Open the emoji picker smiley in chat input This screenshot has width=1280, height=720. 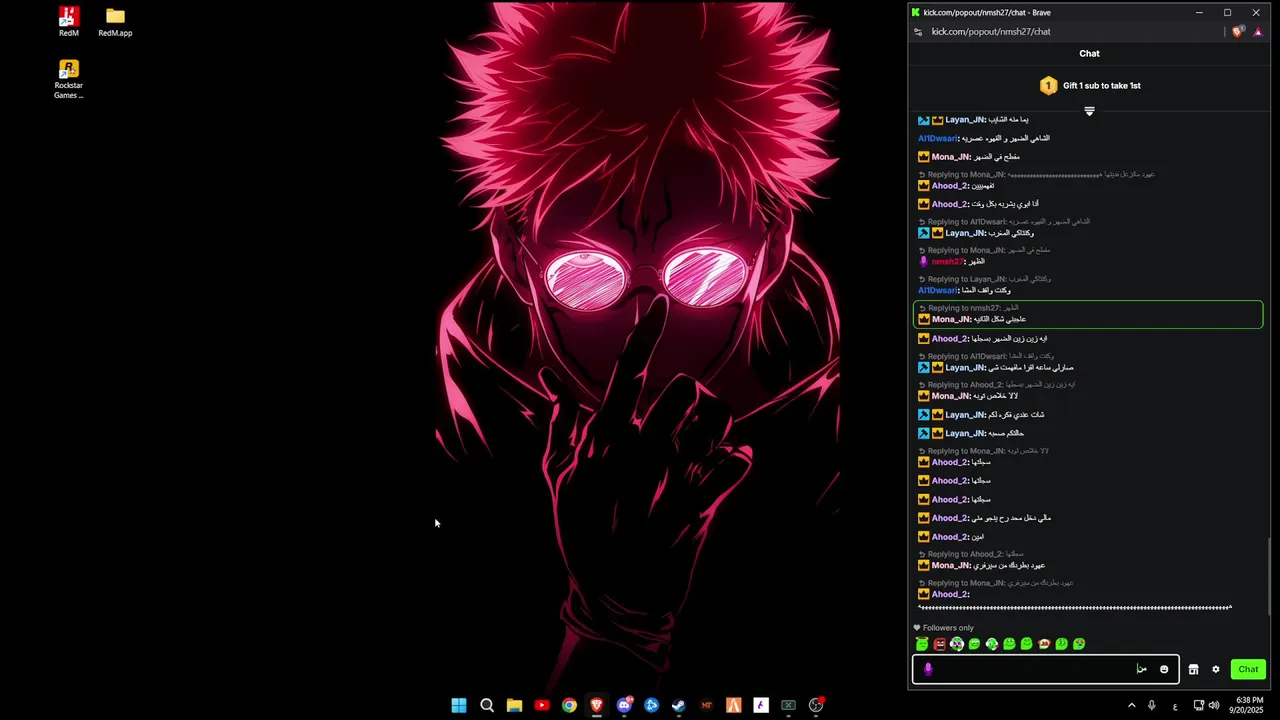(1164, 669)
